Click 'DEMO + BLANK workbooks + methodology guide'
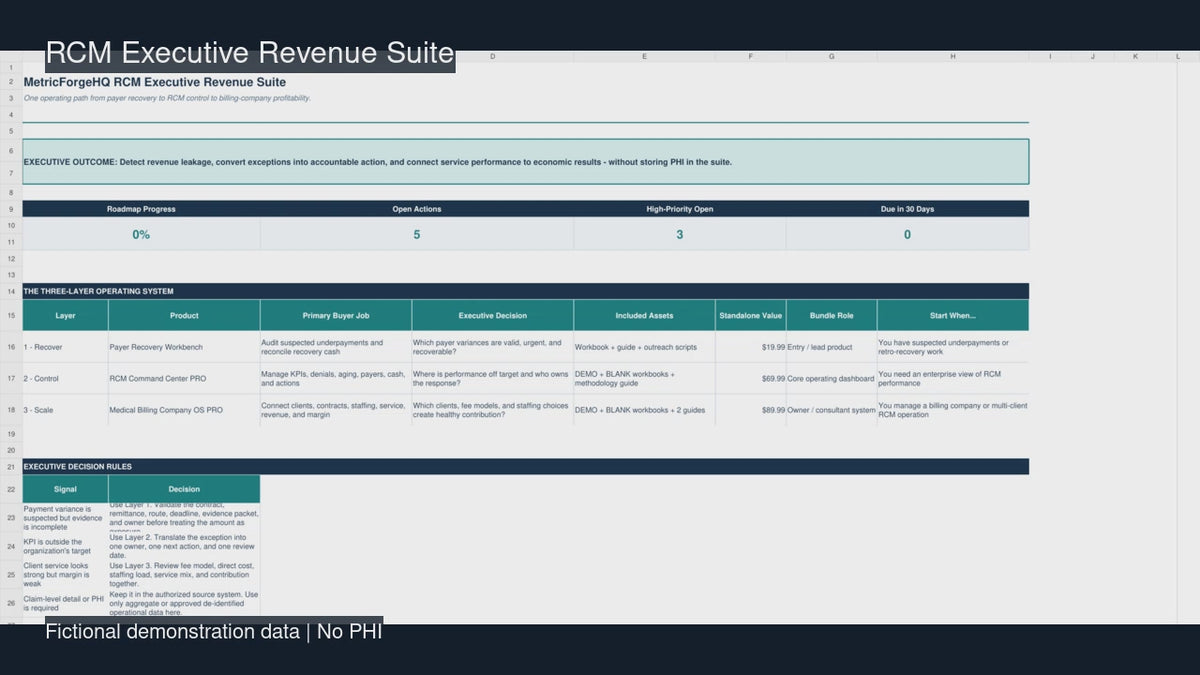Screen dimensions: 1200x675 coord(644,378)
